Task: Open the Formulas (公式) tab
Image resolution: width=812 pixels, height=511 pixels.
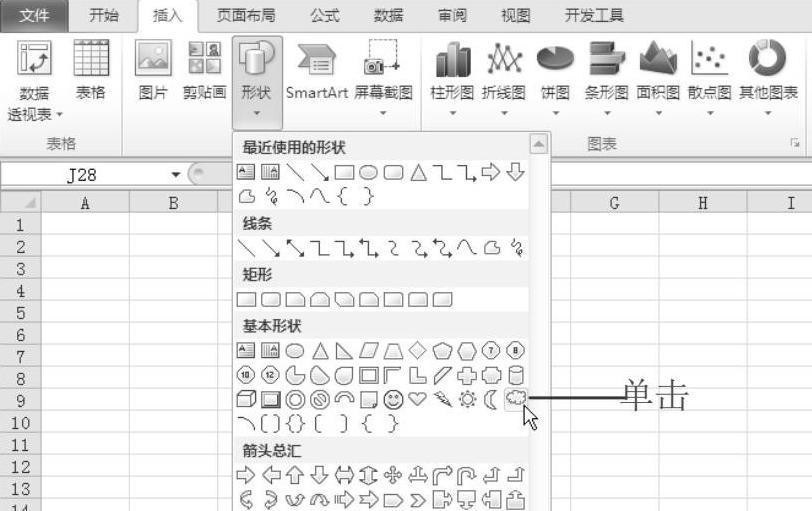Action: 325,16
